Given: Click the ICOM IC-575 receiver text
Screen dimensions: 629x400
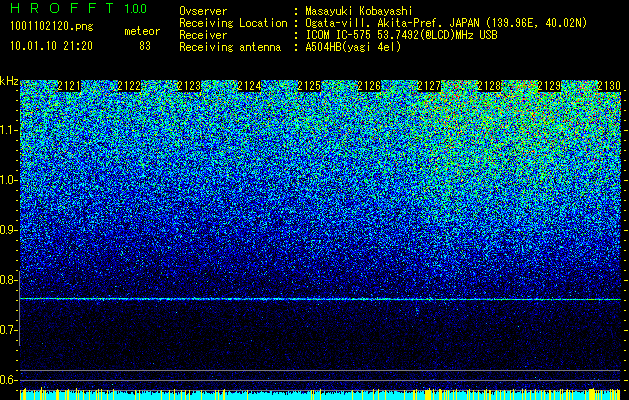Looking at the screenshot, I should [x=401, y=35].
